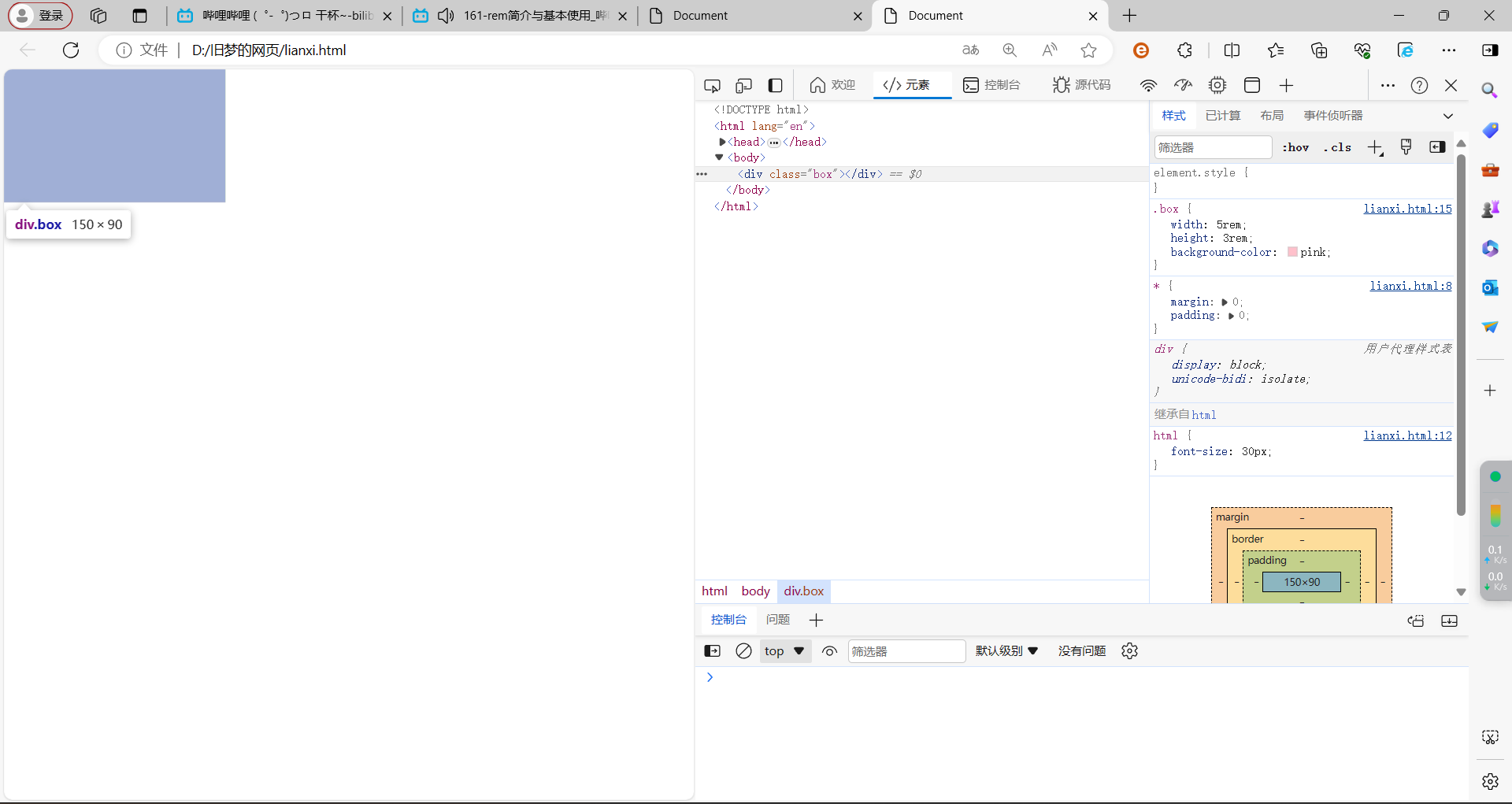Open the top context dropdown in console

click(785, 651)
